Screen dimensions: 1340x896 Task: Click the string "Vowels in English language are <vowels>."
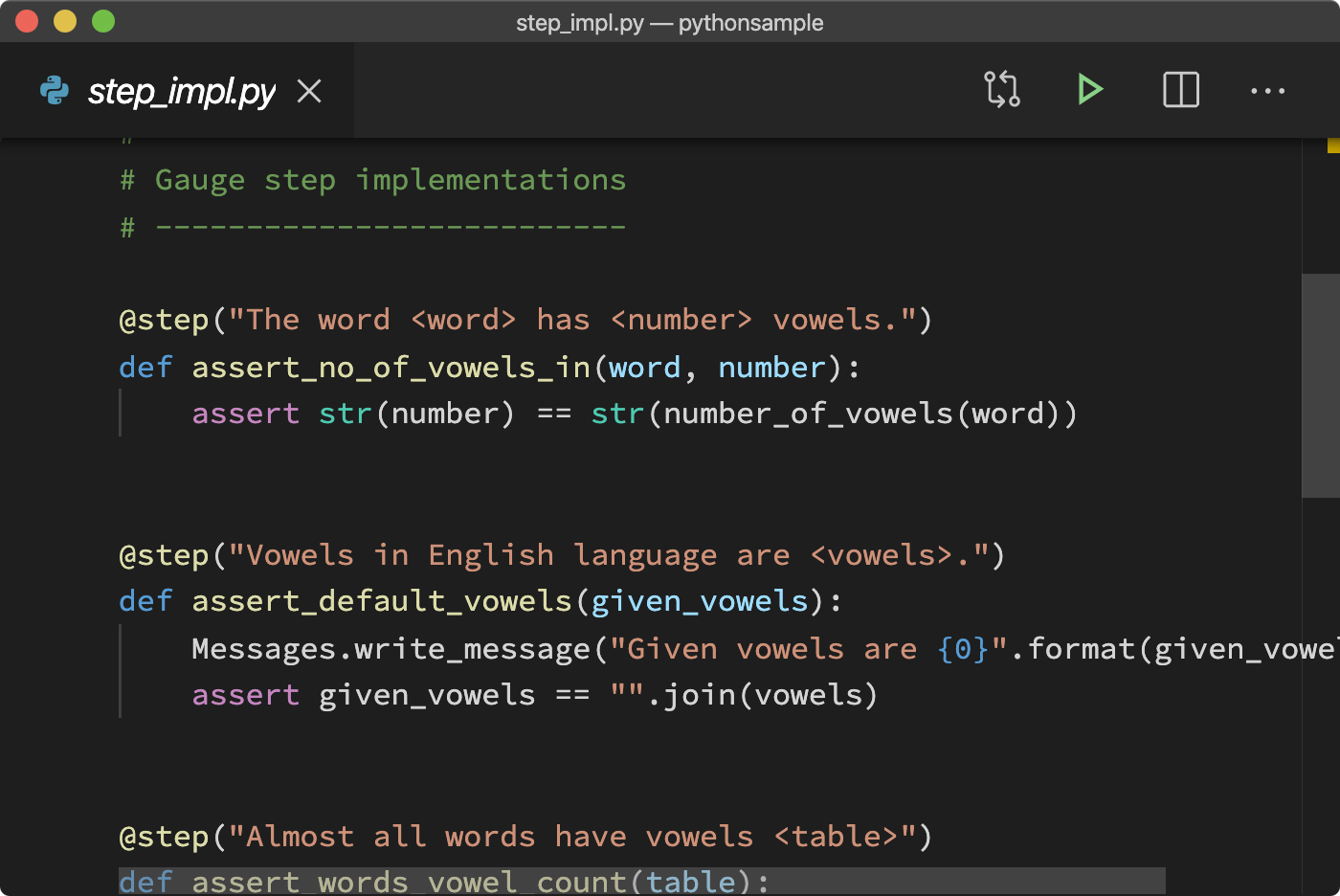pyautogui.click(x=608, y=555)
